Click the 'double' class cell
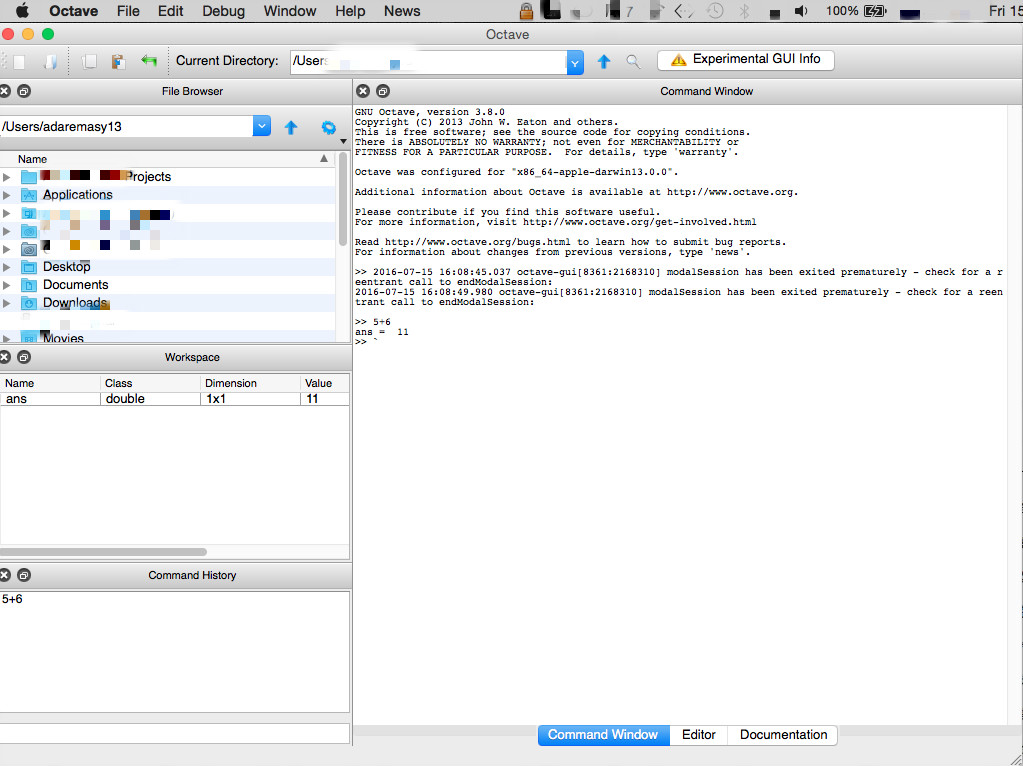 click(x=150, y=399)
